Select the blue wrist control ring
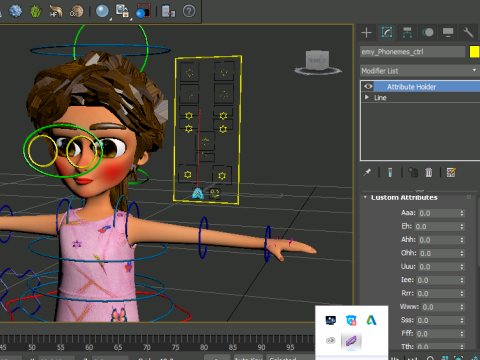The image size is (480, 360). pos(267,243)
